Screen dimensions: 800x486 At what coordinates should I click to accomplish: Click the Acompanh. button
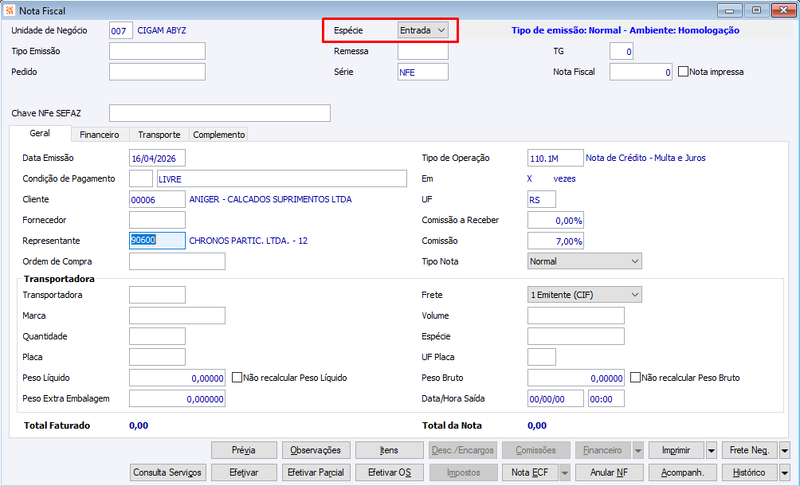(683, 473)
